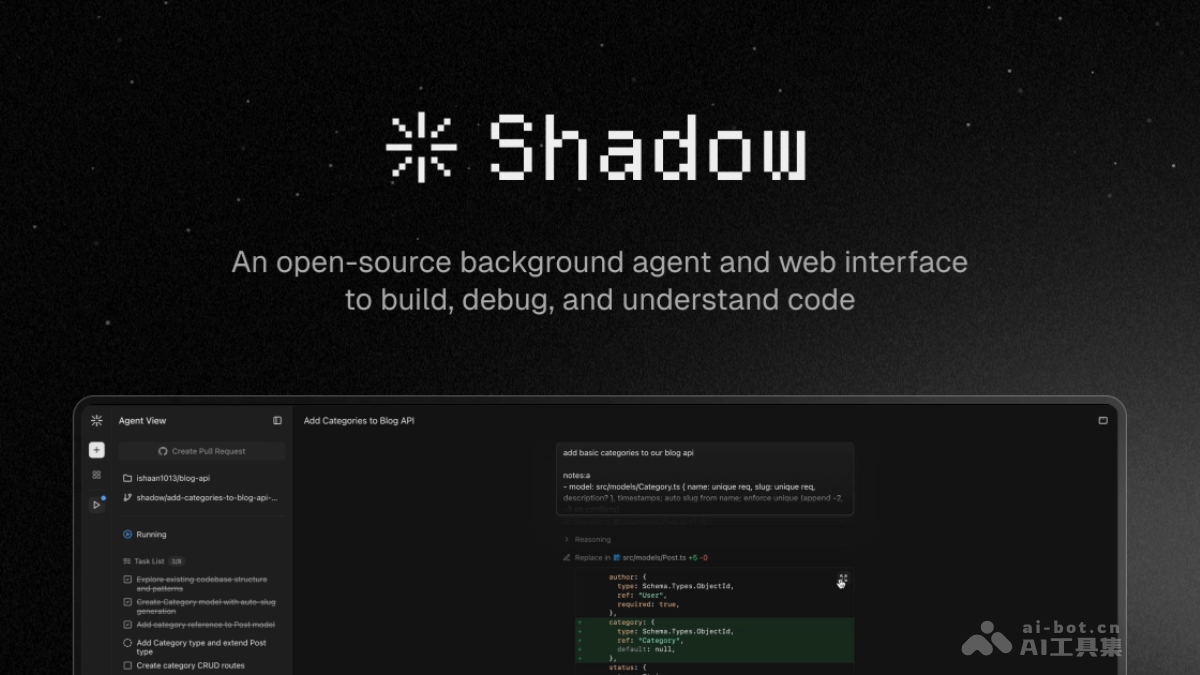Select the grid view icon in sidebar

[96, 474]
